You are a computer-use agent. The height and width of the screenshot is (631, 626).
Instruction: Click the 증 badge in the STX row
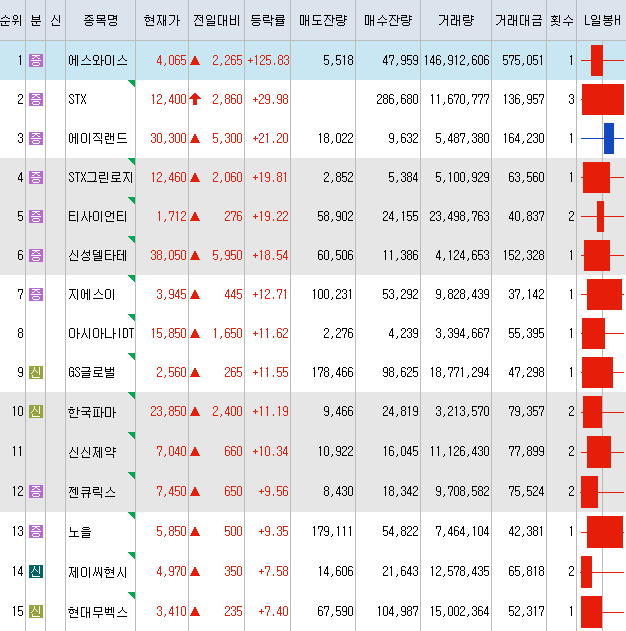tap(36, 99)
